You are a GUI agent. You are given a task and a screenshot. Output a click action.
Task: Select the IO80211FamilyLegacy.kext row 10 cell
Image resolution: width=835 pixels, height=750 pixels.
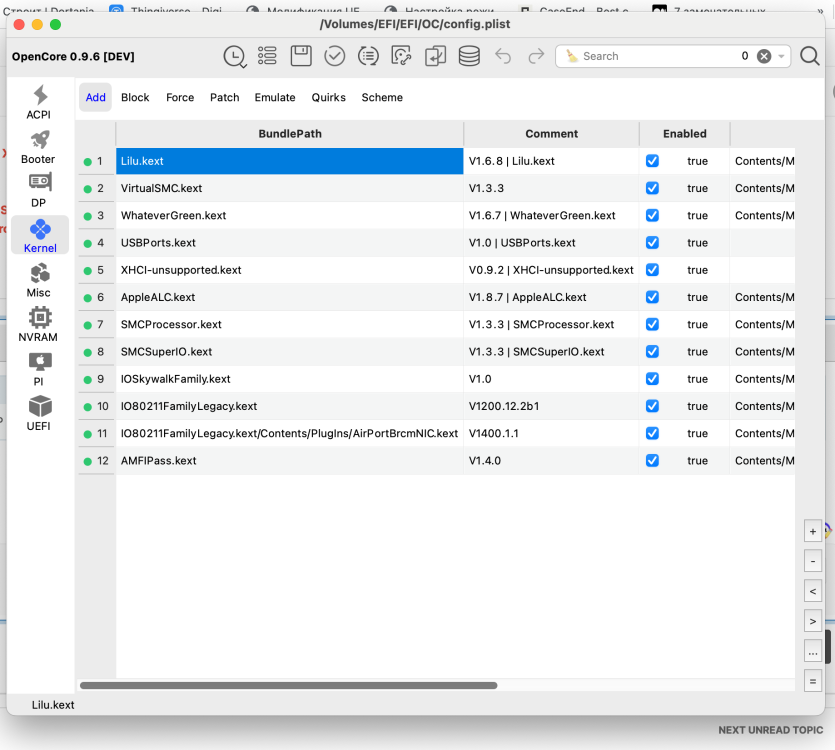(290, 406)
